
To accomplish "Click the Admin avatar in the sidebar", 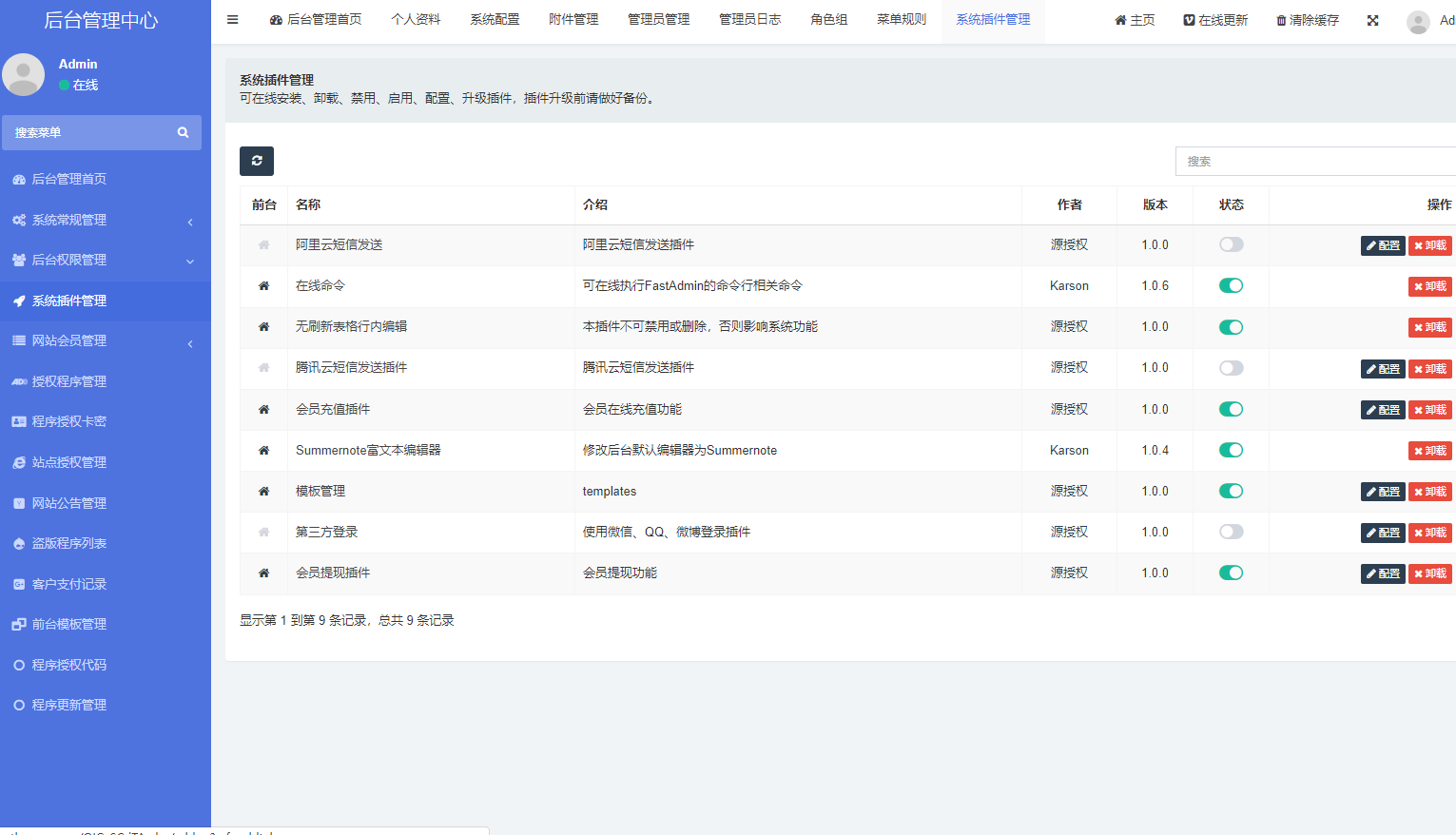I will (x=24, y=74).
